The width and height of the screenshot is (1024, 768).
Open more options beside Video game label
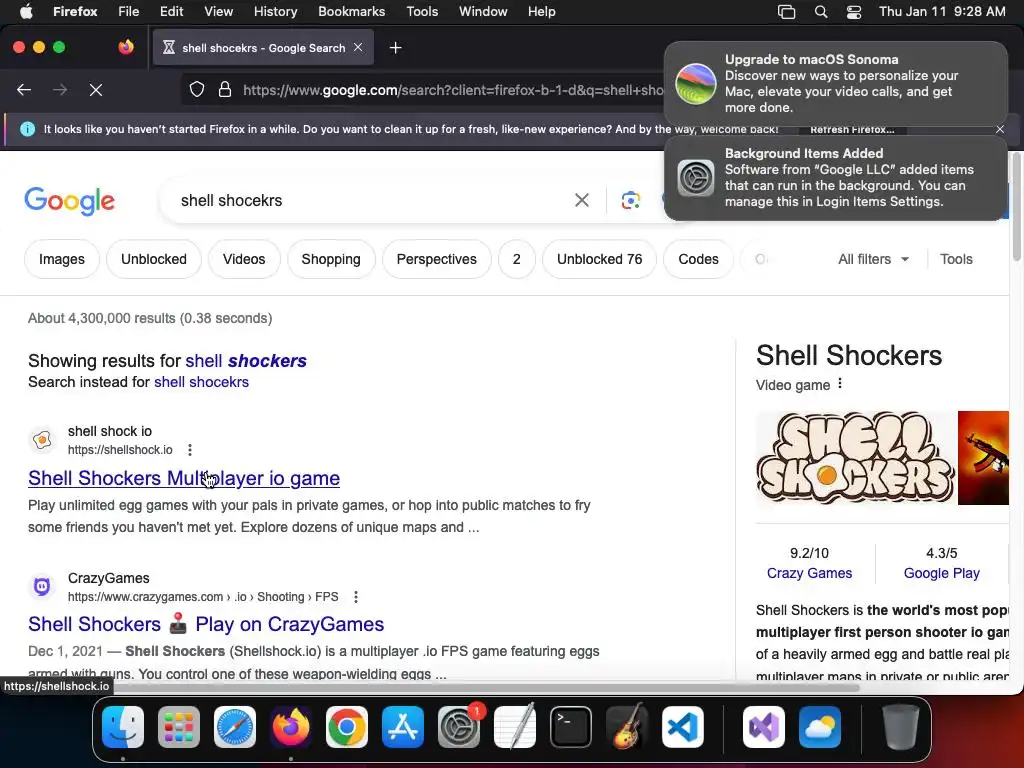(x=840, y=384)
